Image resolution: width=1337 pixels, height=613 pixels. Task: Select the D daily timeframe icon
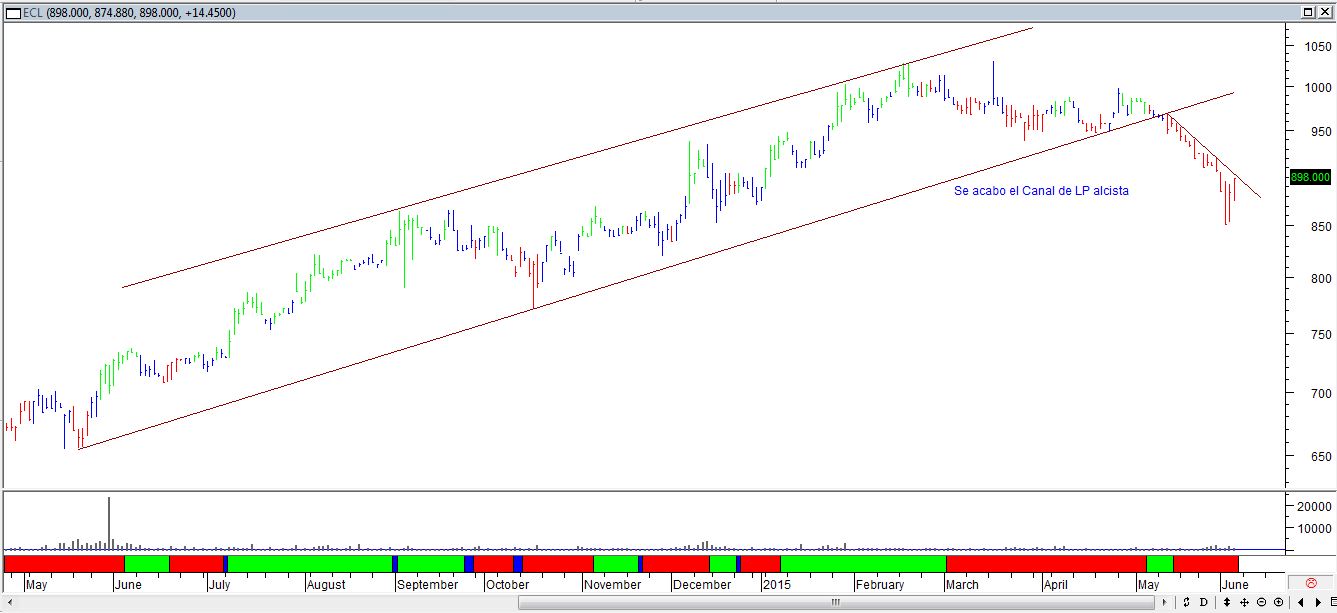pyautogui.click(x=1204, y=602)
